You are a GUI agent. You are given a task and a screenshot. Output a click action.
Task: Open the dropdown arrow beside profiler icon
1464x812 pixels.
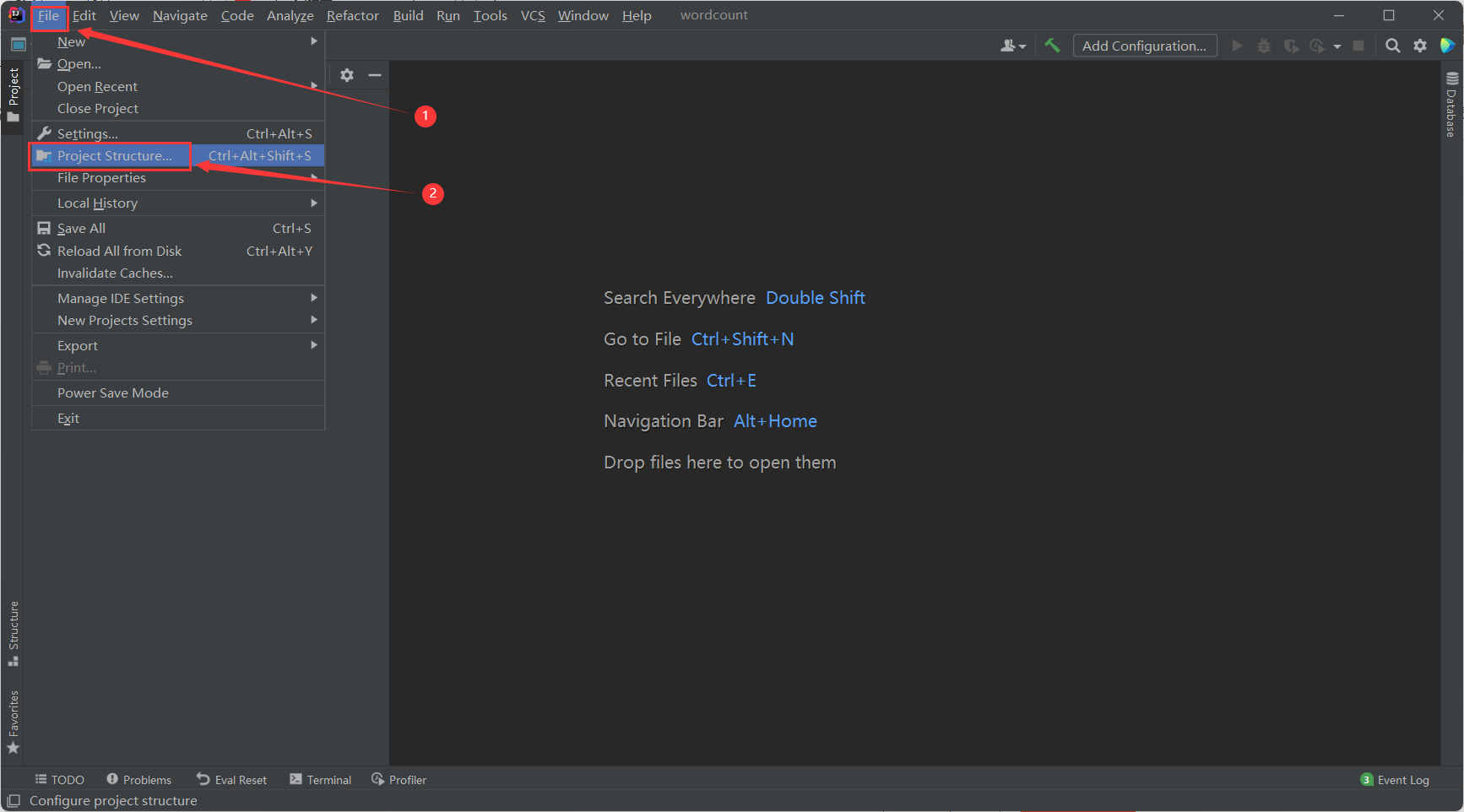pyautogui.click(x=1337, y=46)
